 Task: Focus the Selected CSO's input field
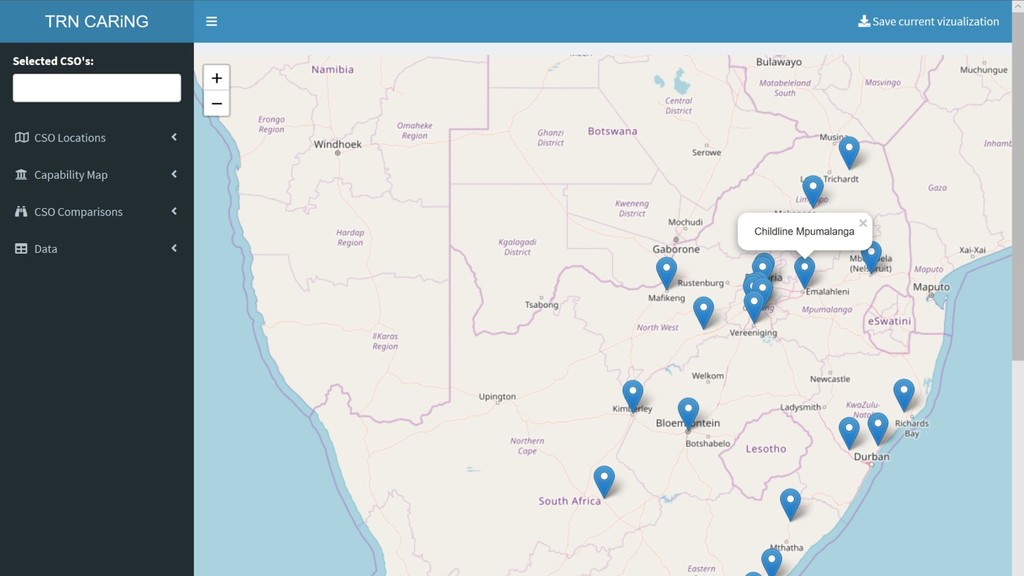point(97,88)
